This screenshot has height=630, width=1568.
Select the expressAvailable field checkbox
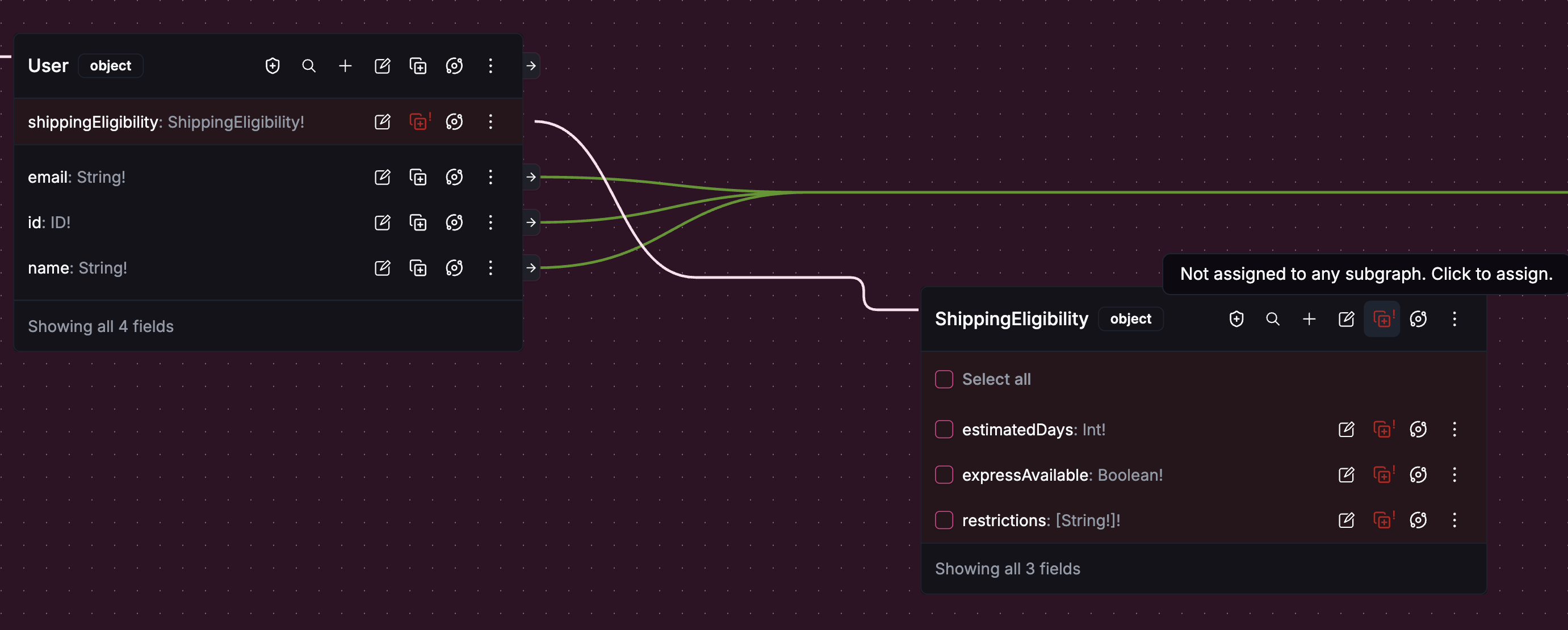[x=944, y=475]
